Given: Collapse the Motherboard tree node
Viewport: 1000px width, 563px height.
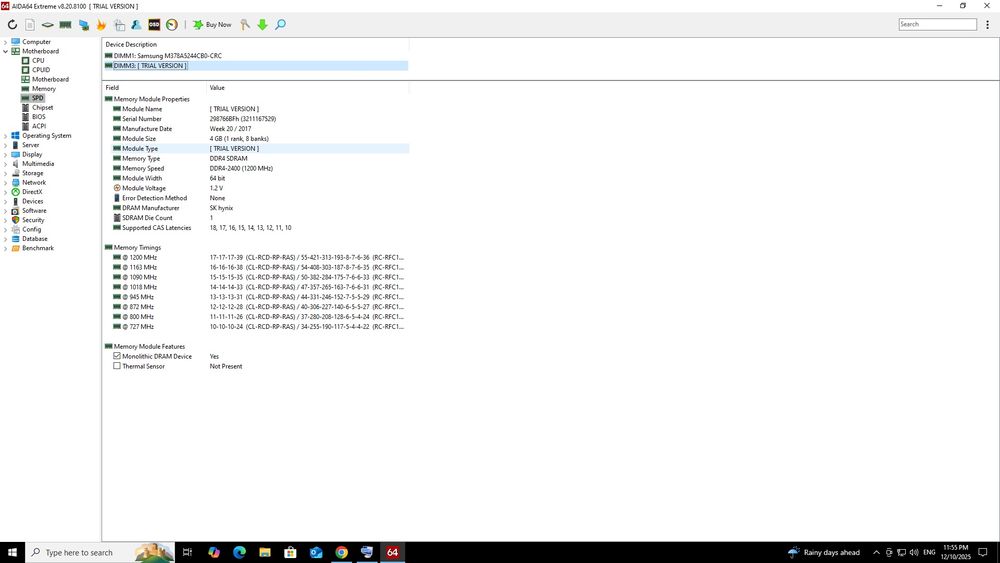Looking at the screenshot, I should coord(5,52).
